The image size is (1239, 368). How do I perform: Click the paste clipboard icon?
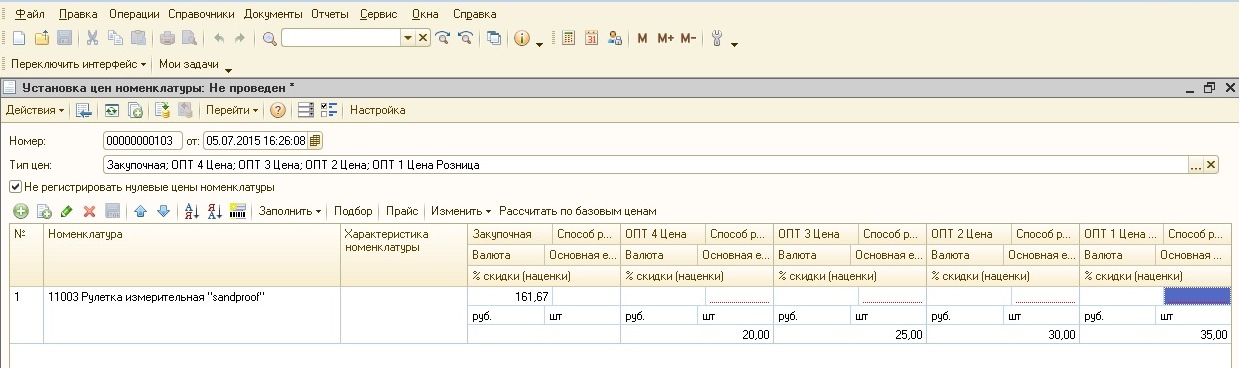(x=138, y=39)
